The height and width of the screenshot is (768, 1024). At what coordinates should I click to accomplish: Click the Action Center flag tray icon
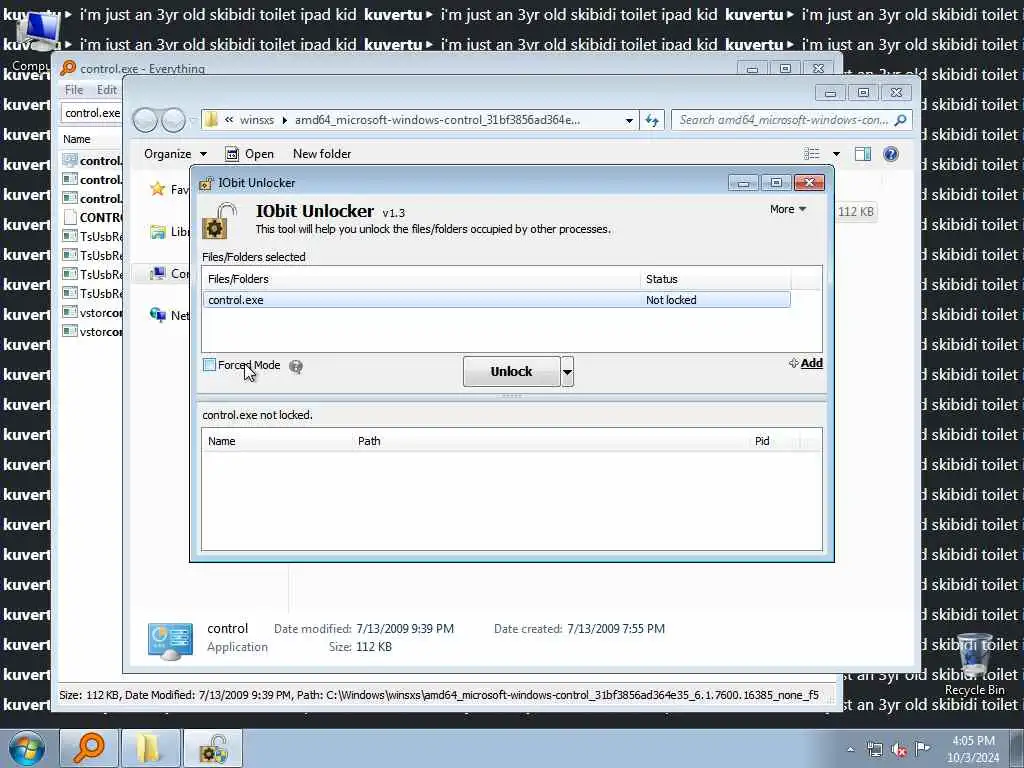pyautogui.click(x=922, y=749)
